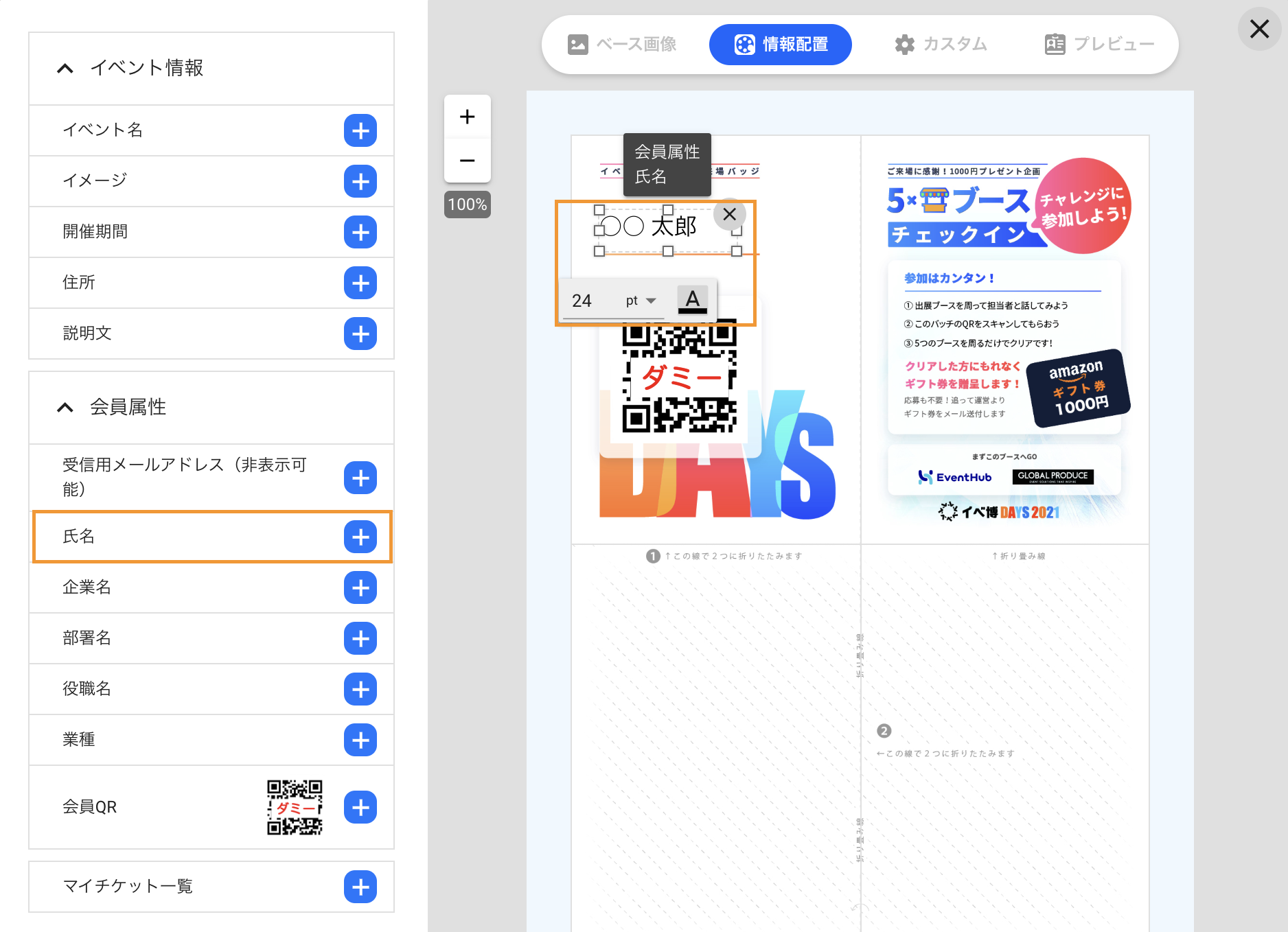Add 企業名 attribute to the badge
The width and height of the screenshot is (1288, 932).
point(360,587)
